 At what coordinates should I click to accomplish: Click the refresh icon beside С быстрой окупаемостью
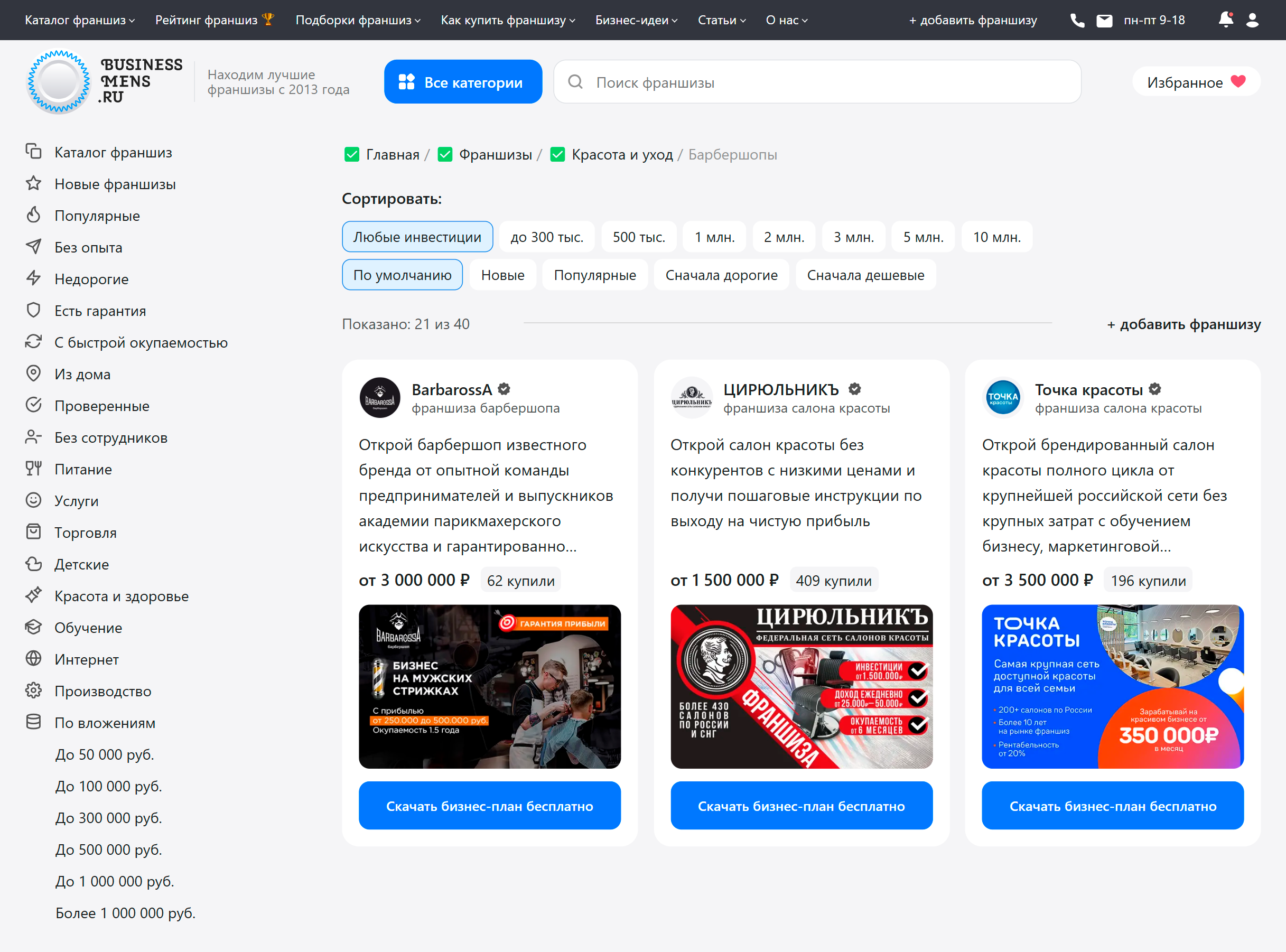[x=33, y=342]
